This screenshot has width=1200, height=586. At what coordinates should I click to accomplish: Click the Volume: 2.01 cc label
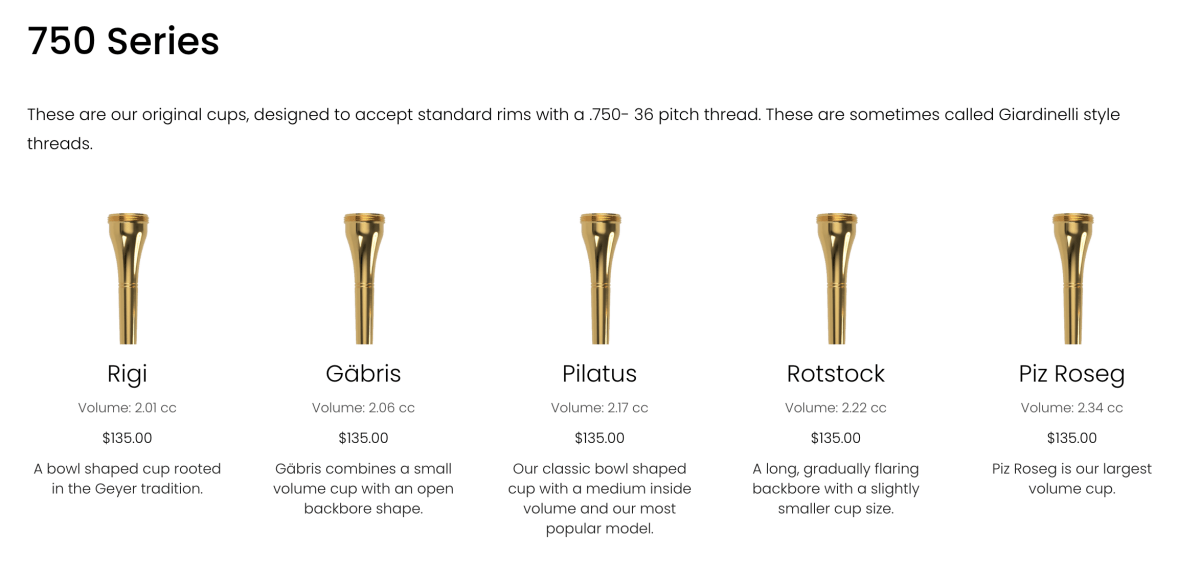127,408
